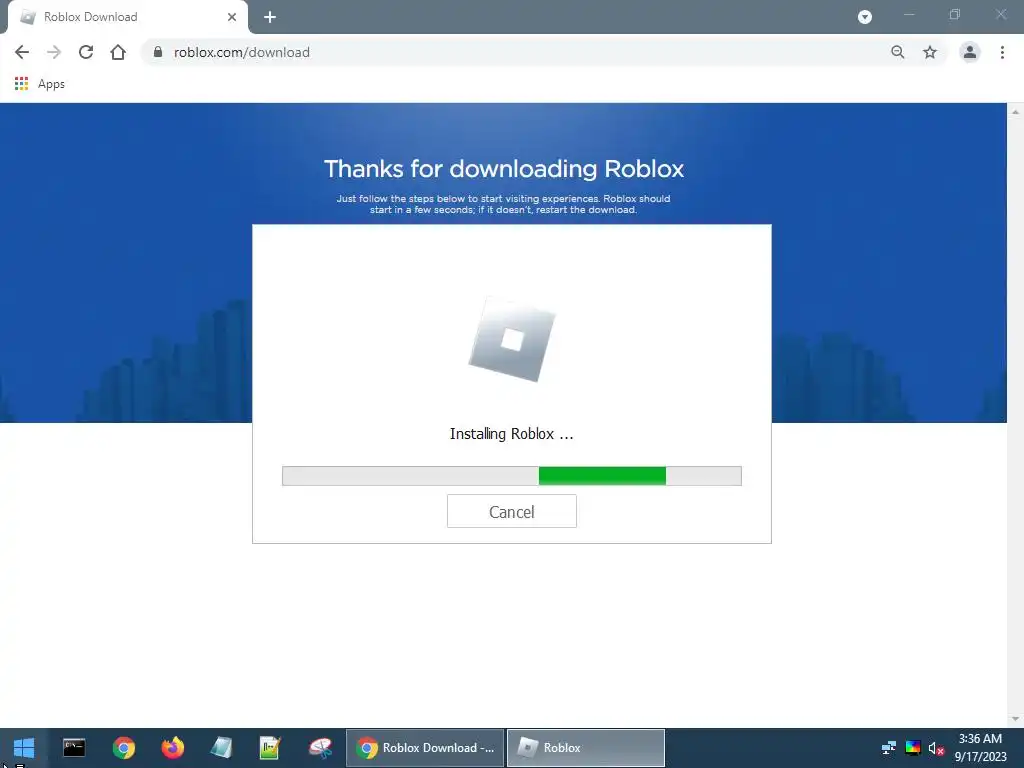Open the blue notebook taskbar app

221,748
